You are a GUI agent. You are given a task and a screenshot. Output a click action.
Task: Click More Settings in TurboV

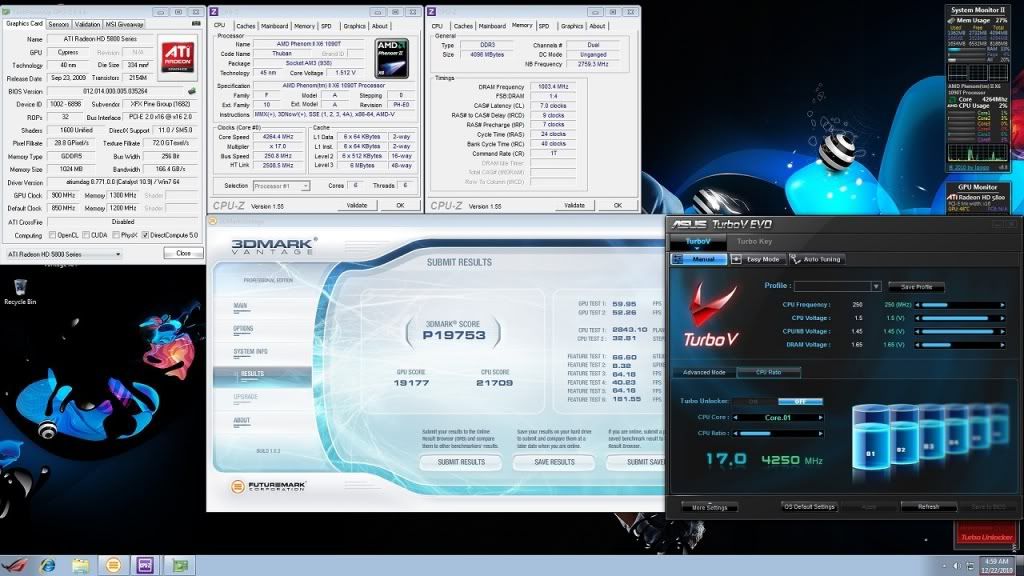point(709,507)
